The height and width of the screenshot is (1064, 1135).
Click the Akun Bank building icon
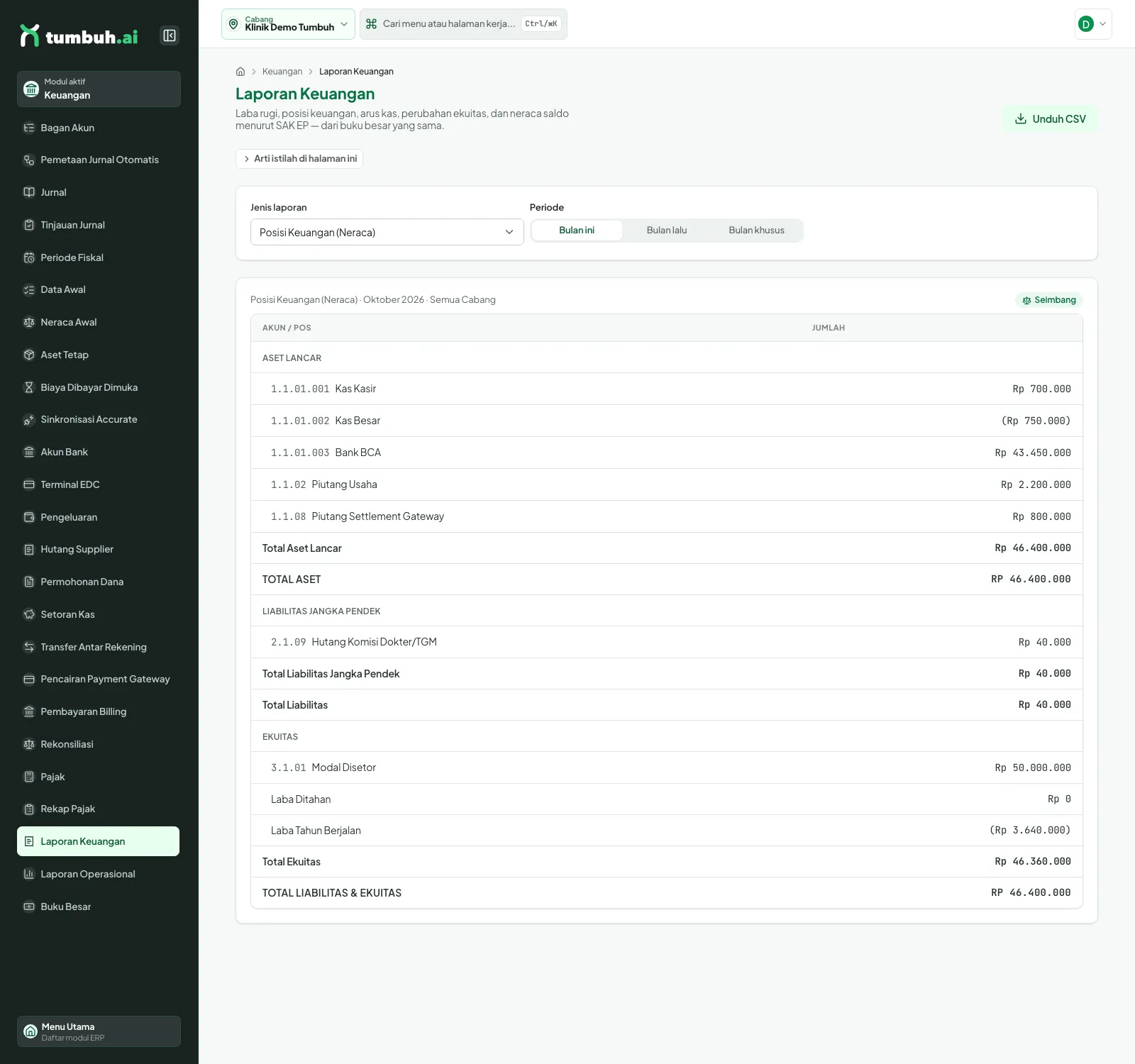(x=29, y=452)
